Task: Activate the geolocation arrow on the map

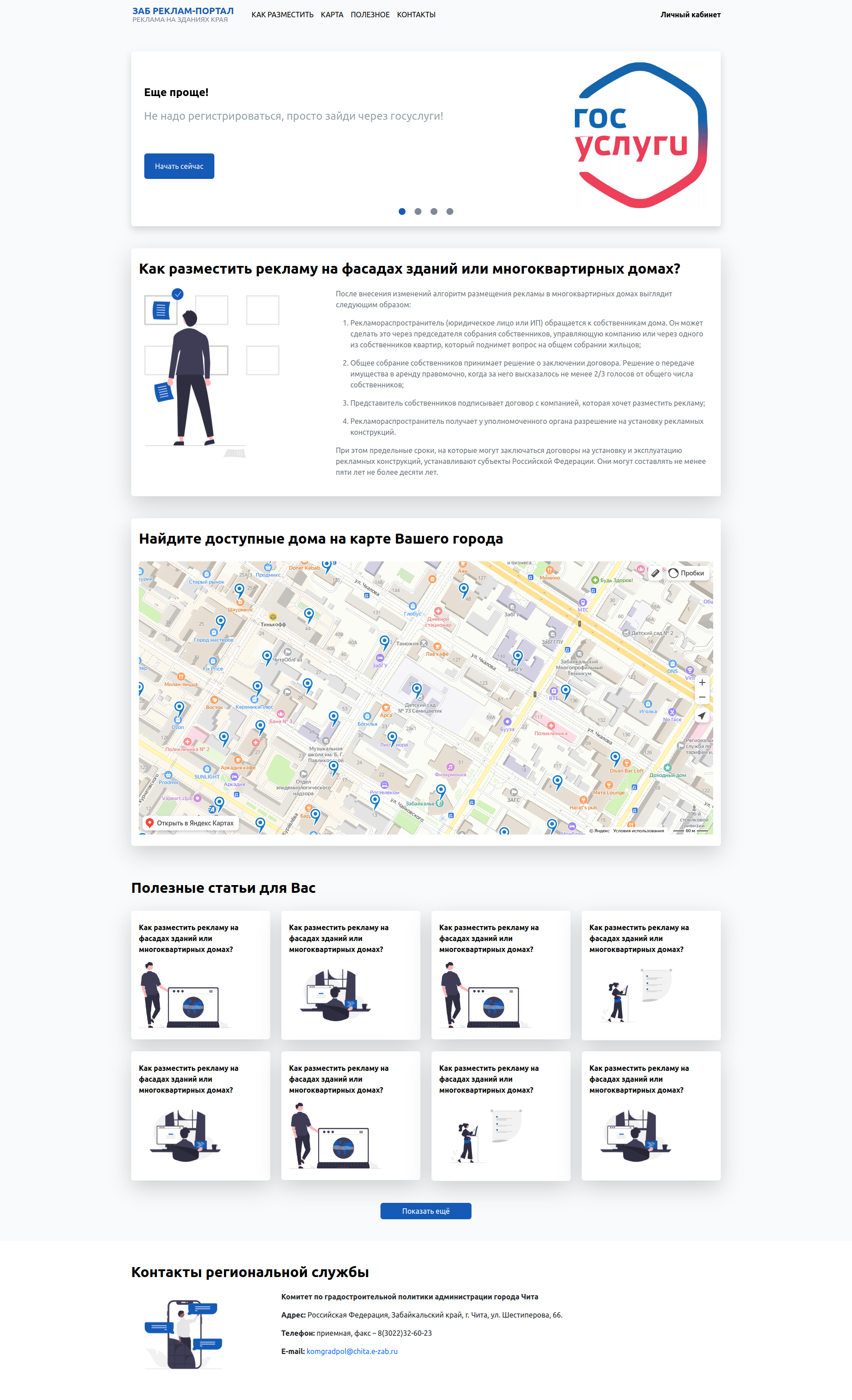Action: 702,716
